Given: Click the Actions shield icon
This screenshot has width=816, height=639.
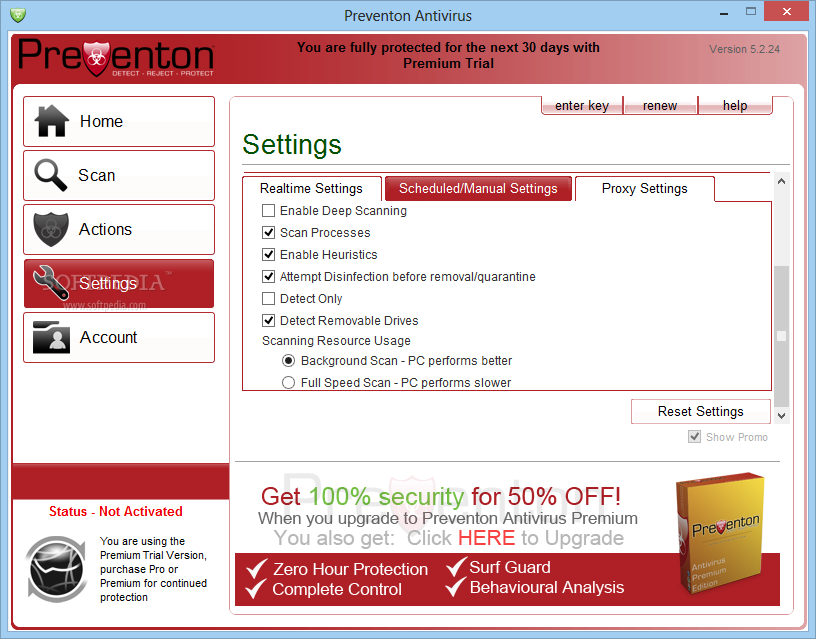Looking at the screenshot, I should (x=51, y=229).
